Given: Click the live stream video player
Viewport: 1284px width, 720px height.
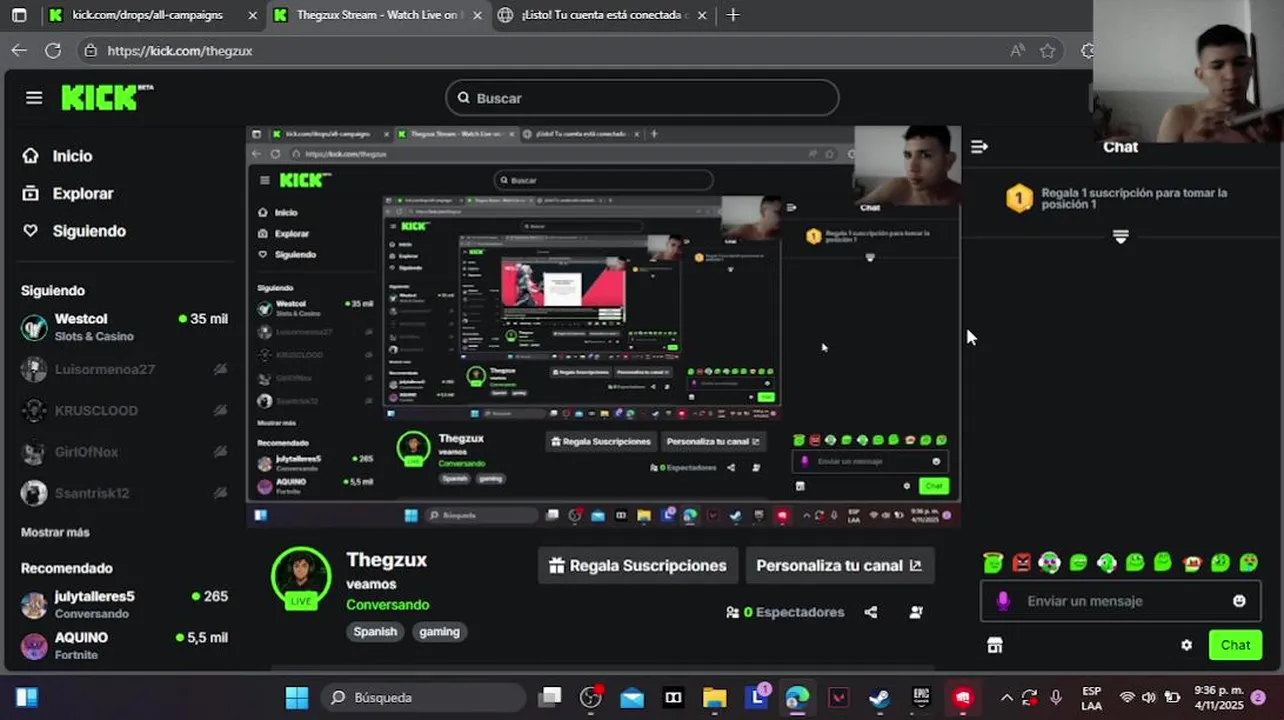Looking at the screenshot, I should click(x=603, y=326).
